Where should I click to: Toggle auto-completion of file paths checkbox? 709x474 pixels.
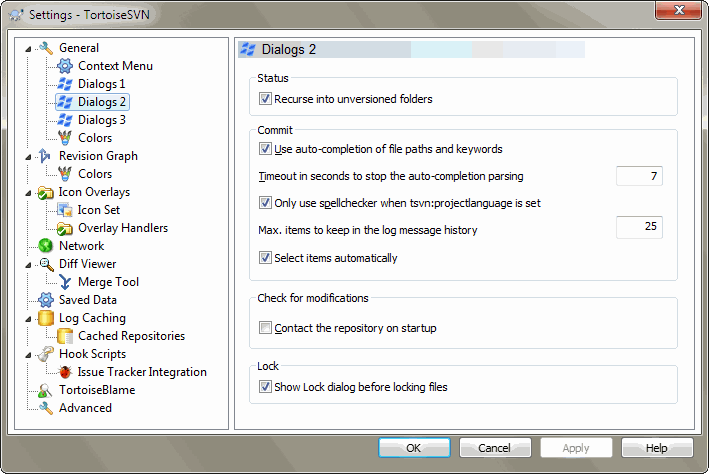pos(265,149)
